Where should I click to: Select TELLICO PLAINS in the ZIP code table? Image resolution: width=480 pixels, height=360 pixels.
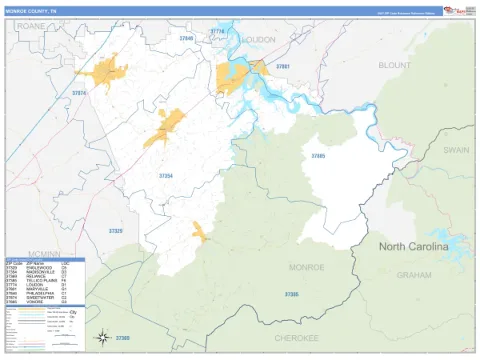point(42,281)
